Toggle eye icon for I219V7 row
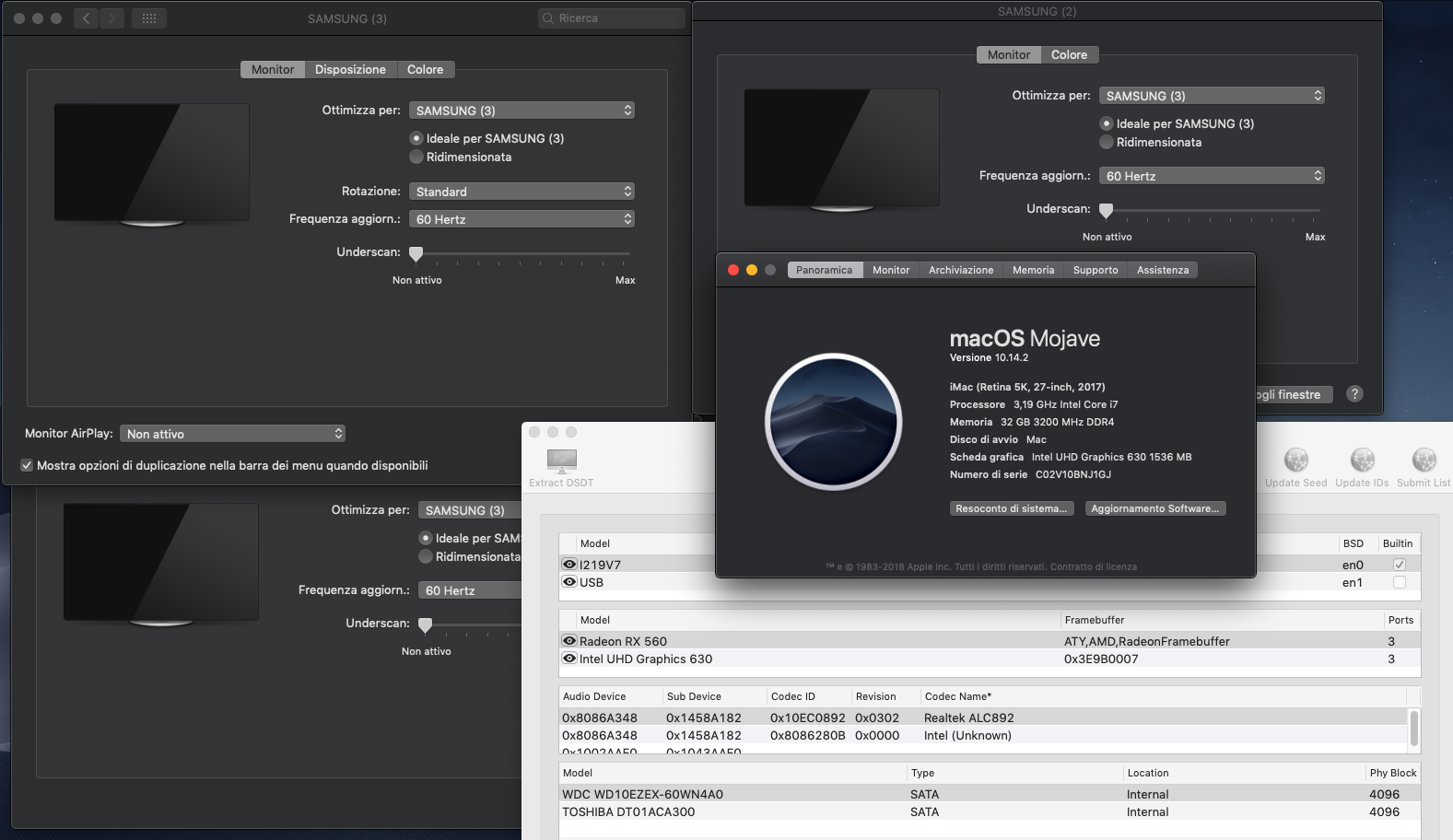1453x840 pixels. [569, 565]
